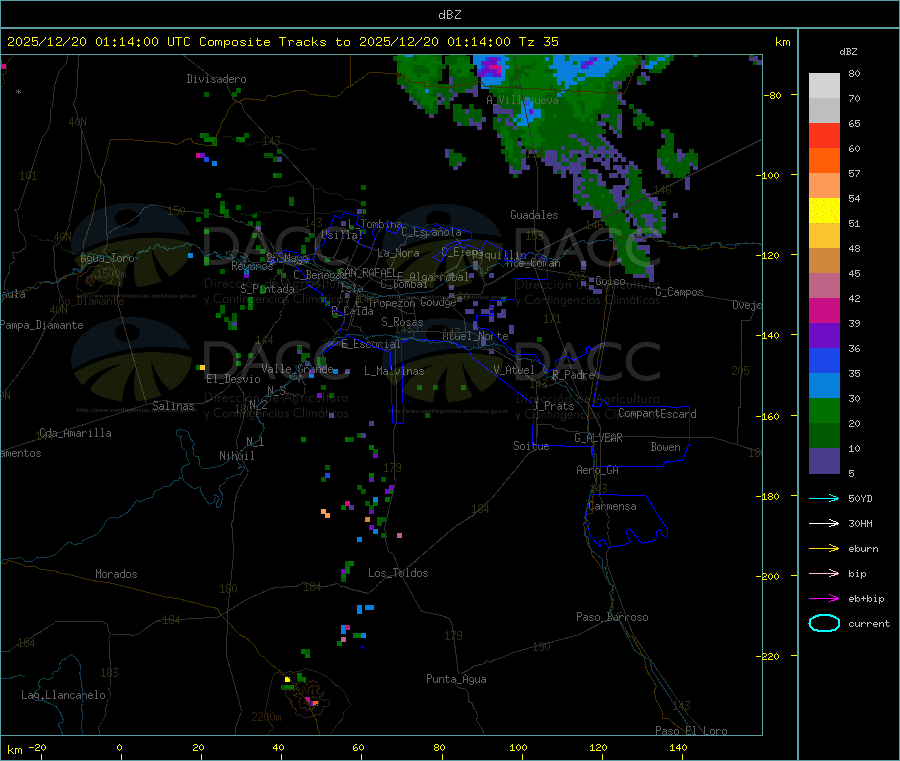Click the G_ALVEAR map label

(x=598, y=438)
